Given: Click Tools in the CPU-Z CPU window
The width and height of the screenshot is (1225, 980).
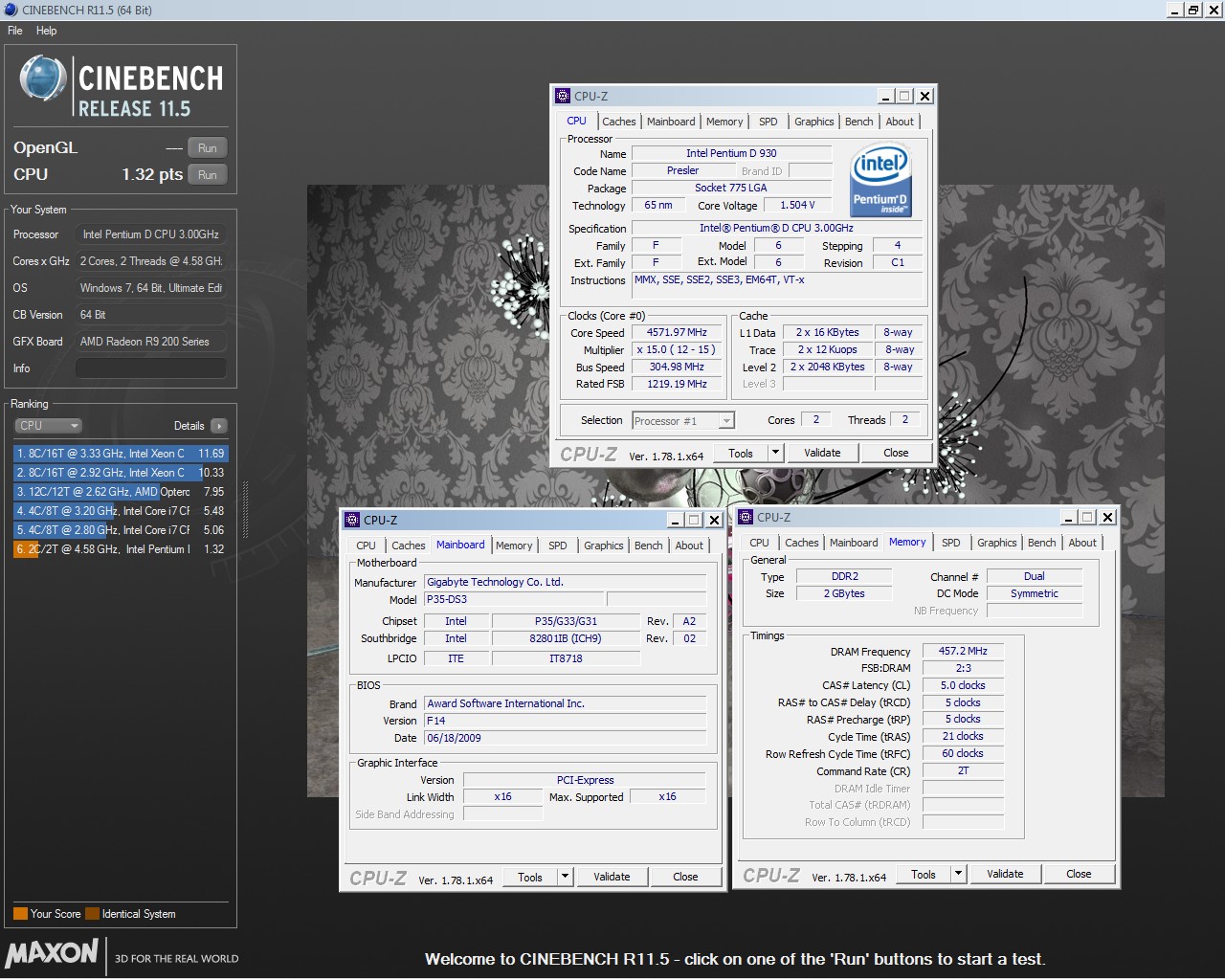Looking at the screenshot, I should coord(741,453).
